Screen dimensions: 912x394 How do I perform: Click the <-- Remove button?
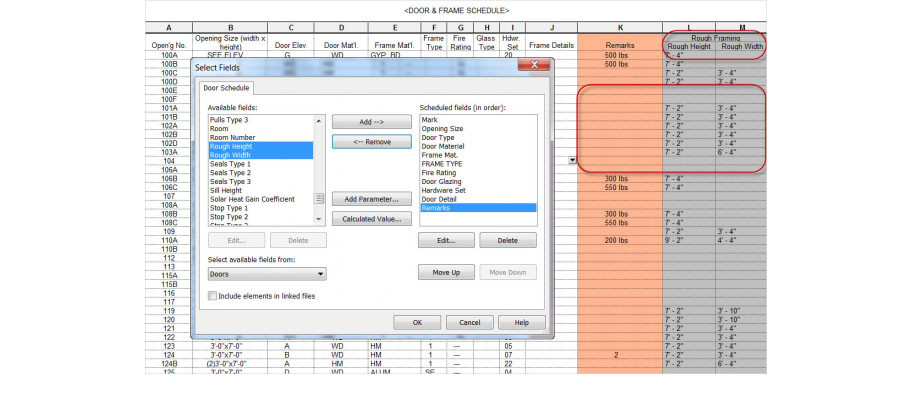coord(372,141)
